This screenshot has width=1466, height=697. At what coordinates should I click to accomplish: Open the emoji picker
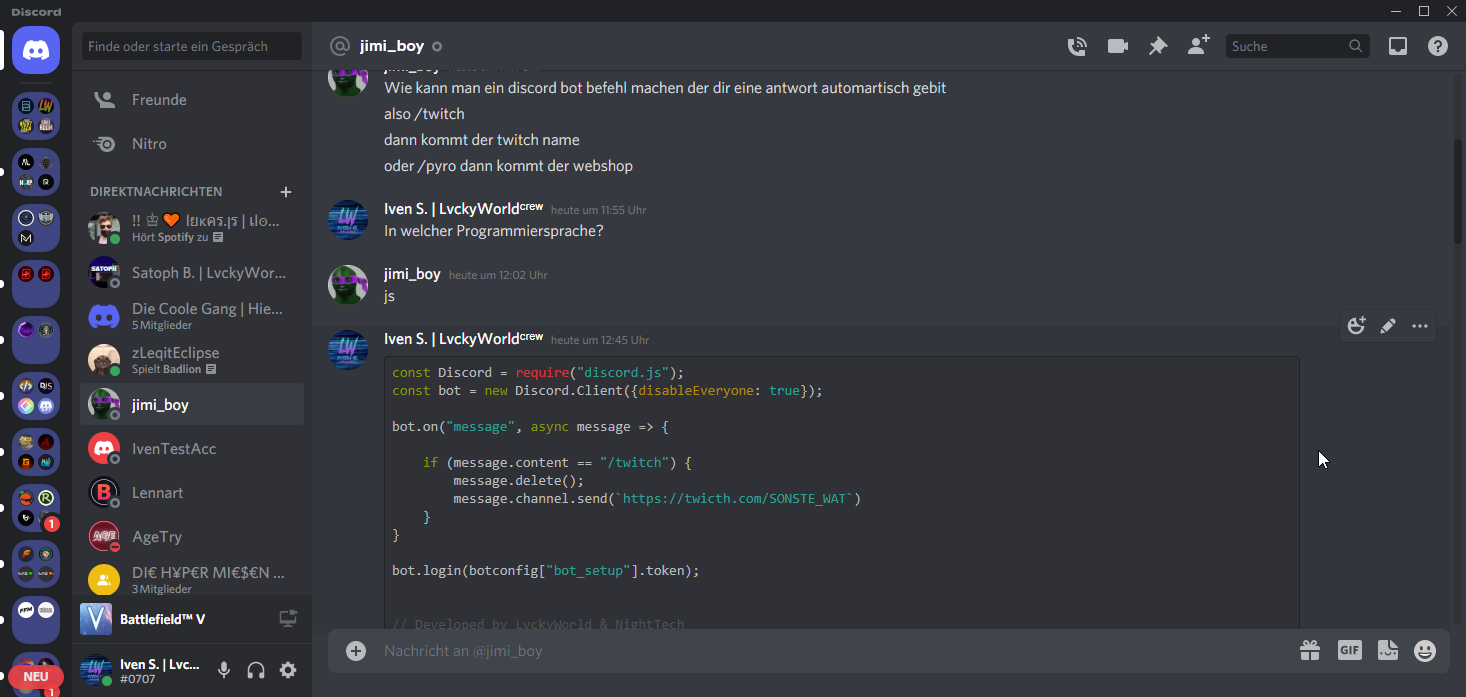coord(1425,651)
